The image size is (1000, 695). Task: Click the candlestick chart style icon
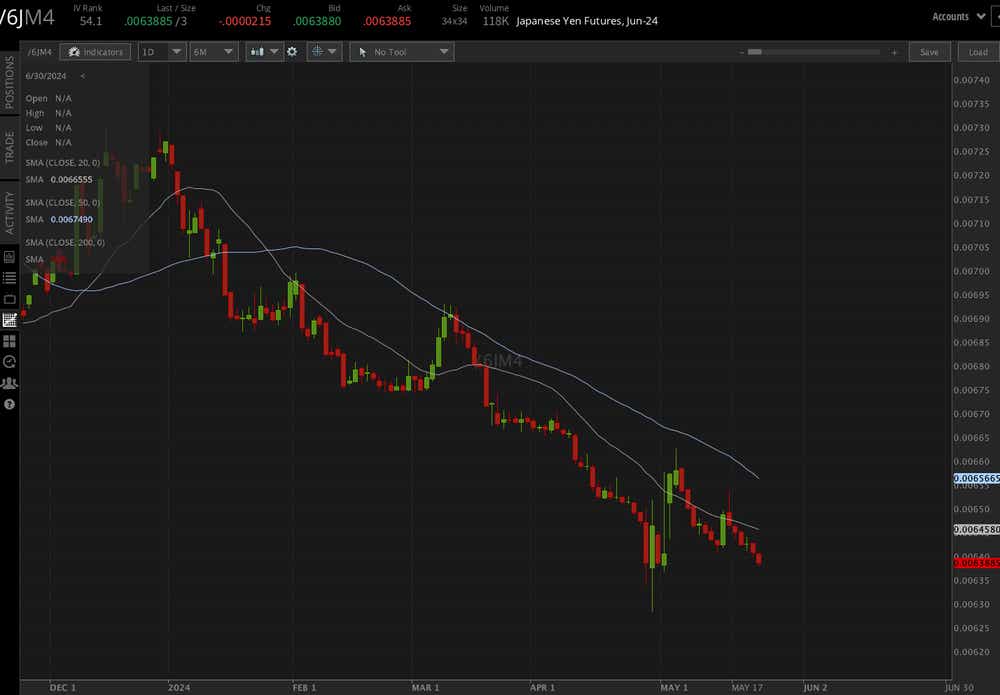coord(258,51)
